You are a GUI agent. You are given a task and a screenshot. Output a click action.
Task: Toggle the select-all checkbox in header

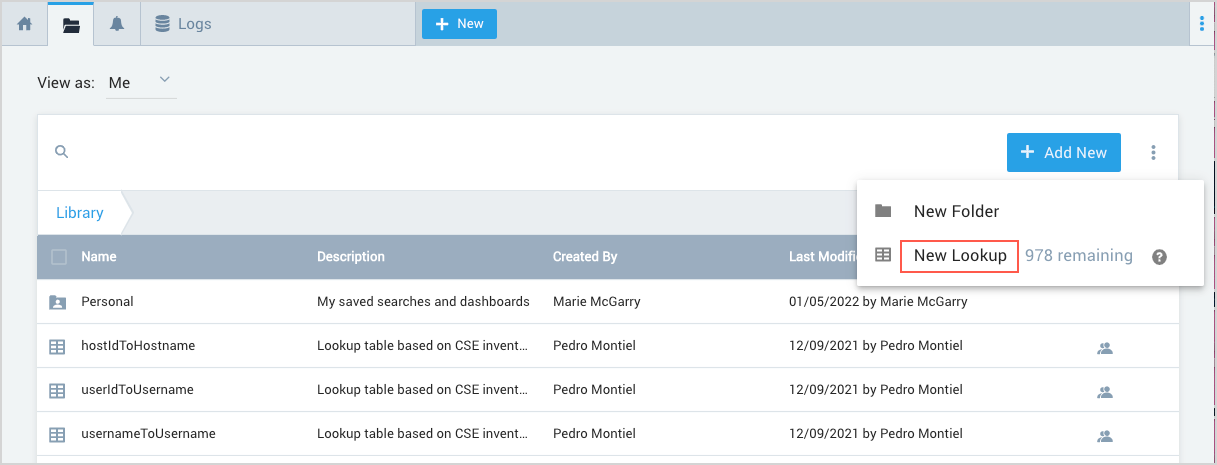(59, 257)
